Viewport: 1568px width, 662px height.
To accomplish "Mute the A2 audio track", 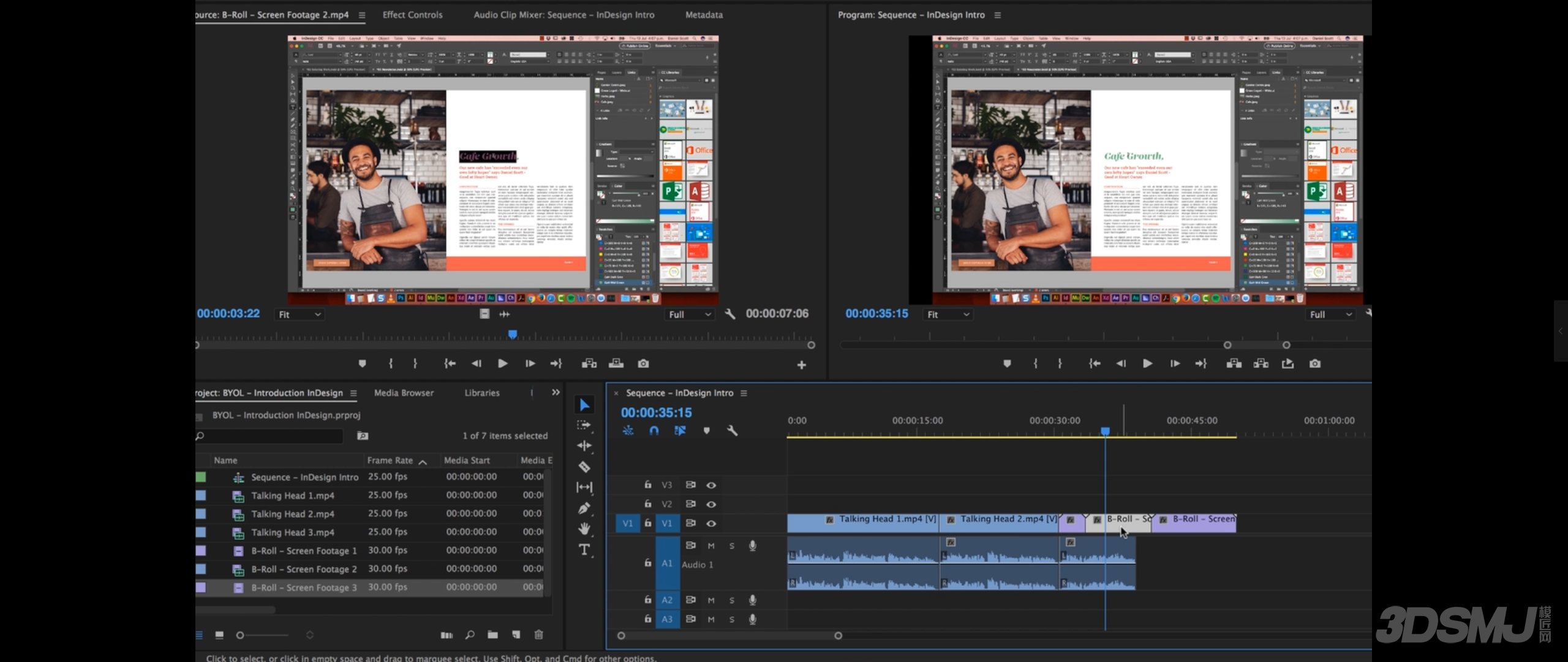I will tap(711, 600).
